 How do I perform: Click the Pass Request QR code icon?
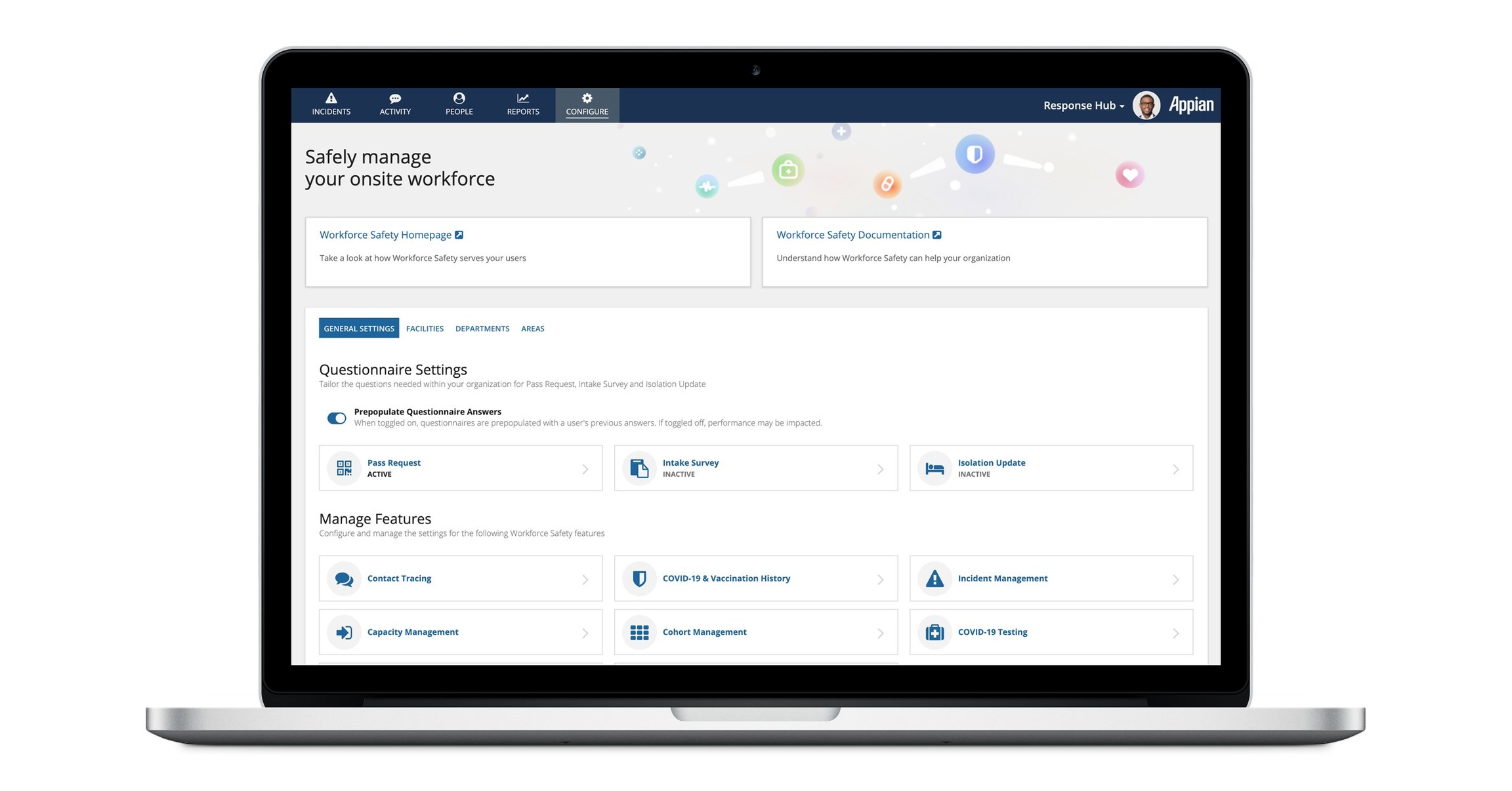344,468
